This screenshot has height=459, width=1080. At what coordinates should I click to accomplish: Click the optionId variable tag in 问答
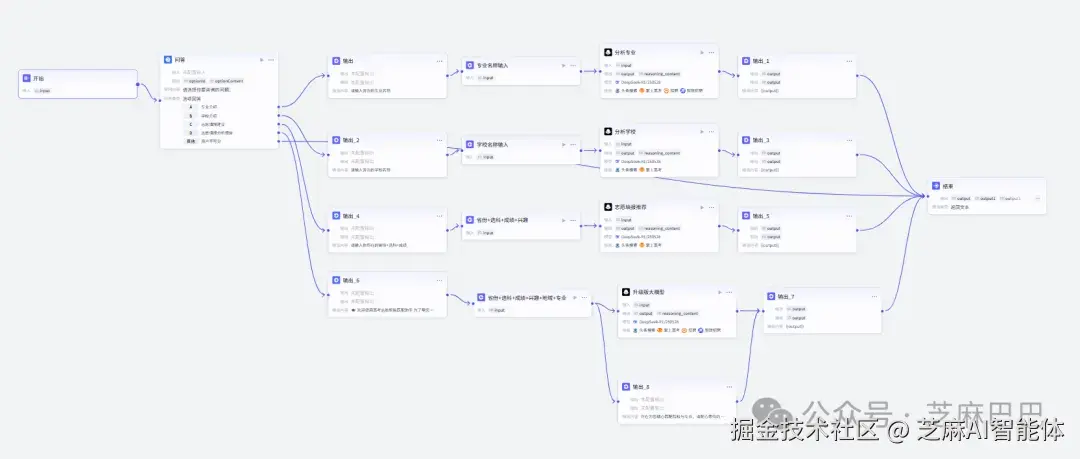pyautogui.click(x=194, y=81)
